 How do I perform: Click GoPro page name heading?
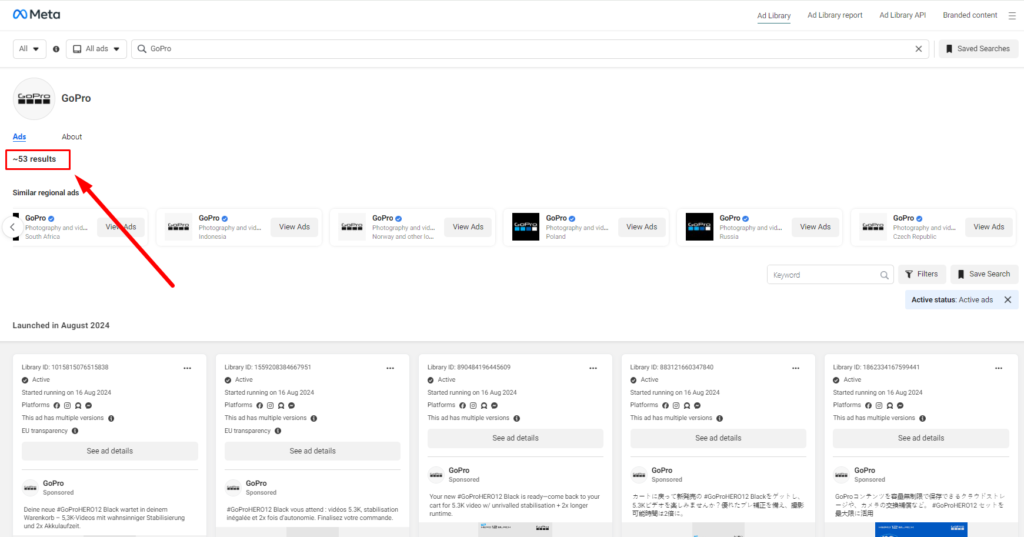pyautogui.click(x=76, y=98)
